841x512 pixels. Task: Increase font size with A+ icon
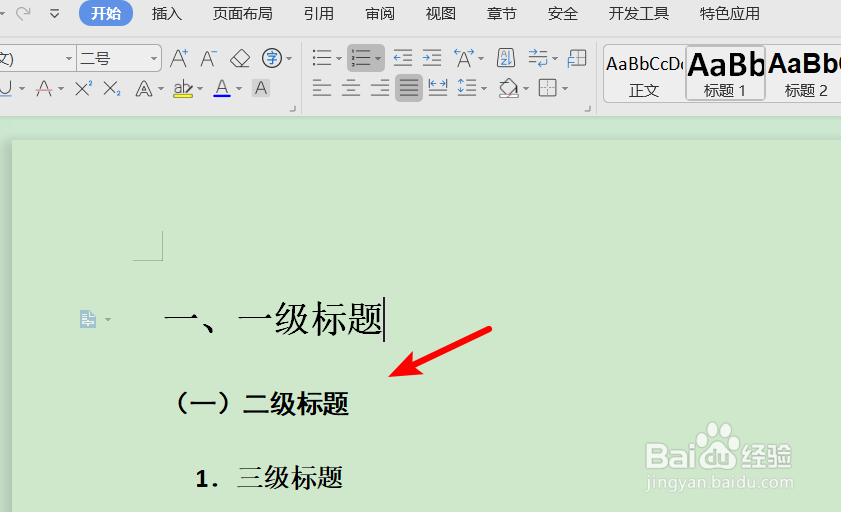(x=179, y=58)
